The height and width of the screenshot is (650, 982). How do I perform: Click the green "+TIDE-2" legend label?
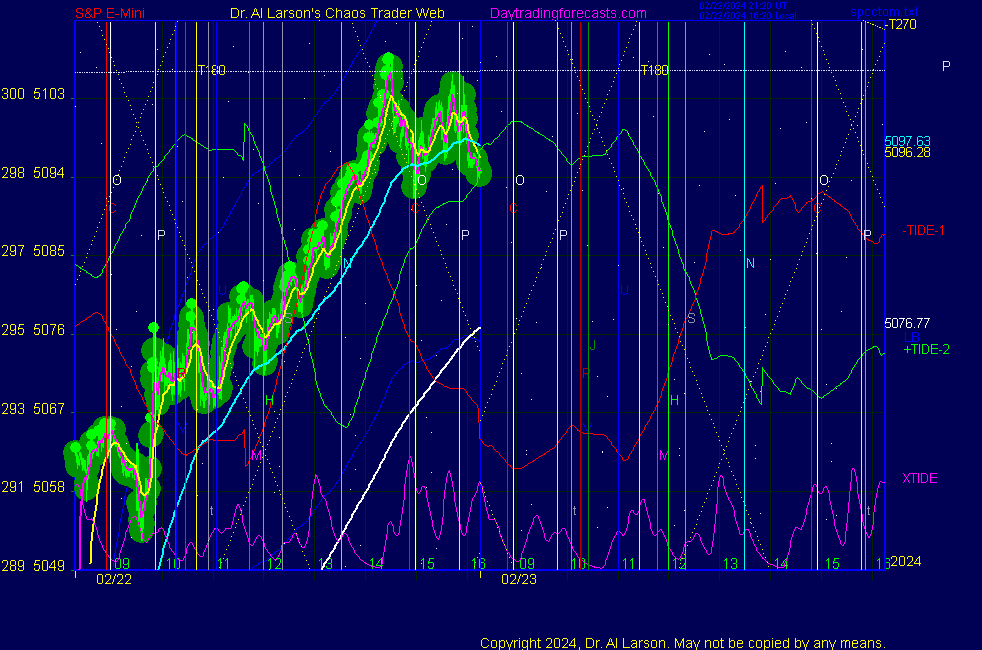point(926,349)
